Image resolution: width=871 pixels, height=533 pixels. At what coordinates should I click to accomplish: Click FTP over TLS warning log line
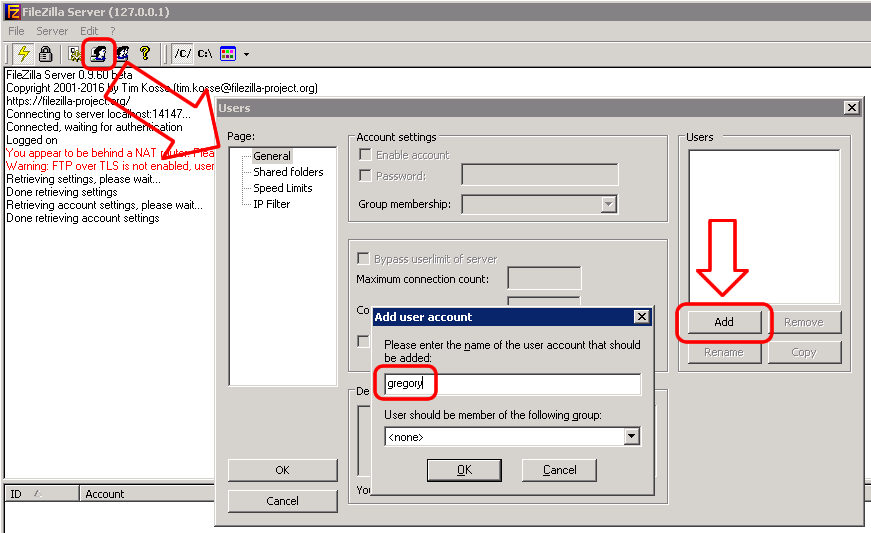(x=110, y=166)
